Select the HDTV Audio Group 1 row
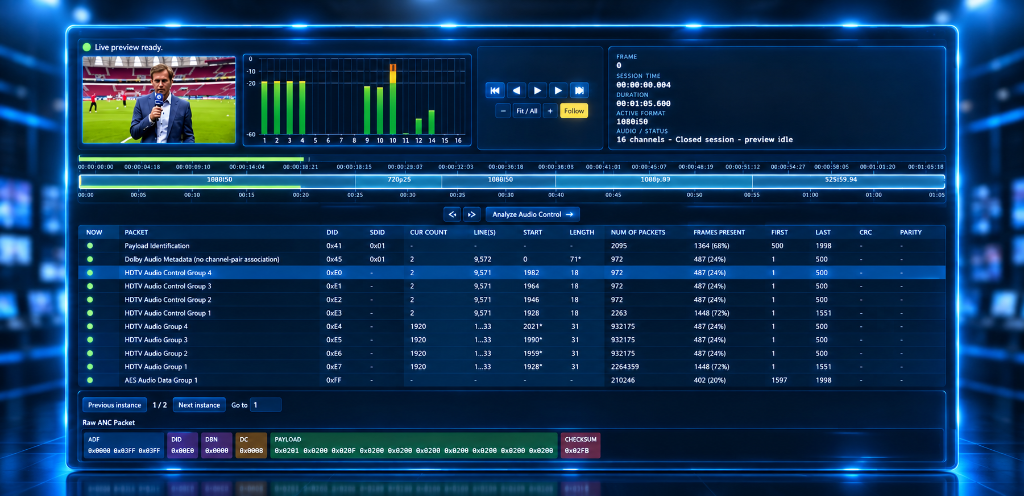Image resolution: width=1024 pixels, height=496 pixels. tap(512, 366)
